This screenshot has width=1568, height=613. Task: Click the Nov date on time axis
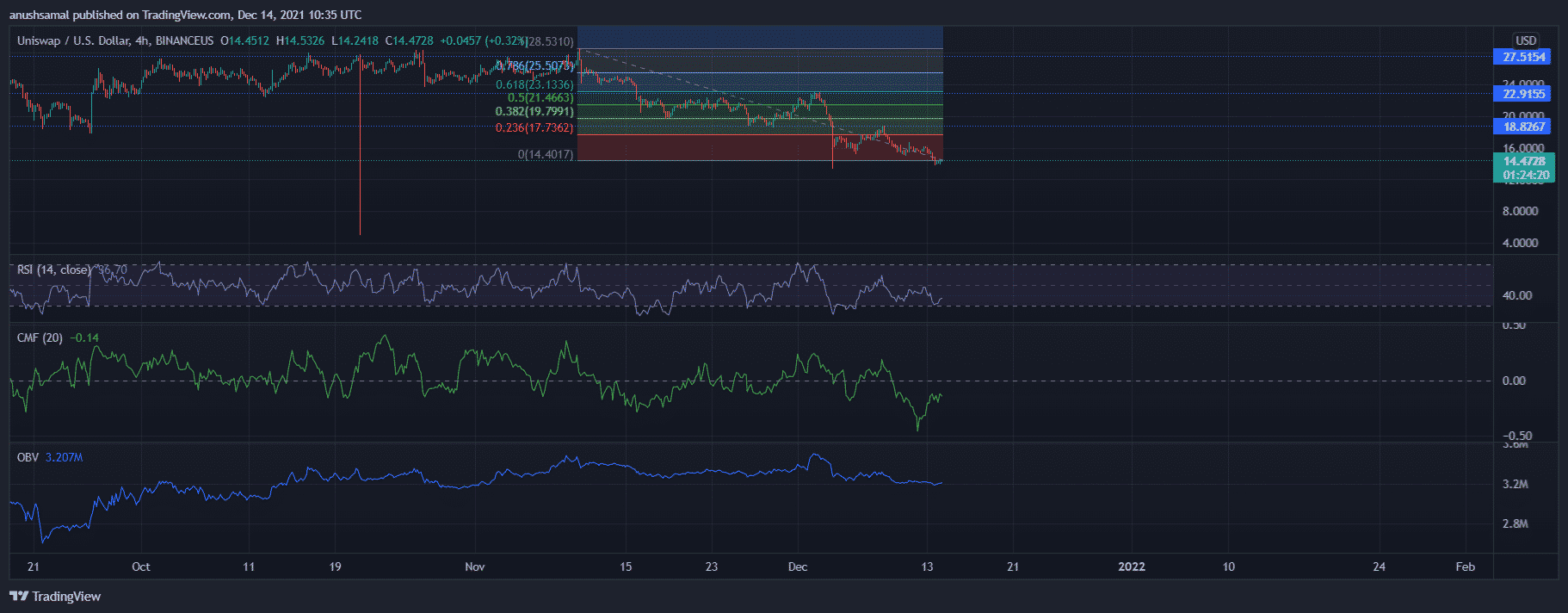pyautogui.click(x=474, y=567)
